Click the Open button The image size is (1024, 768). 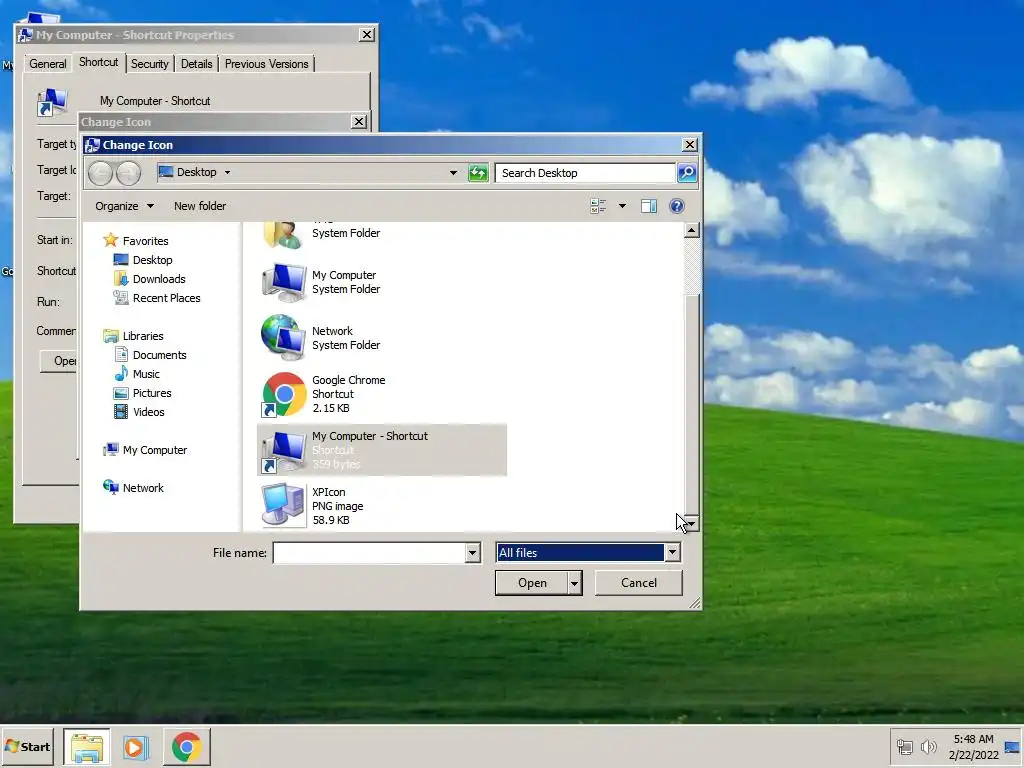coord(532,583)
